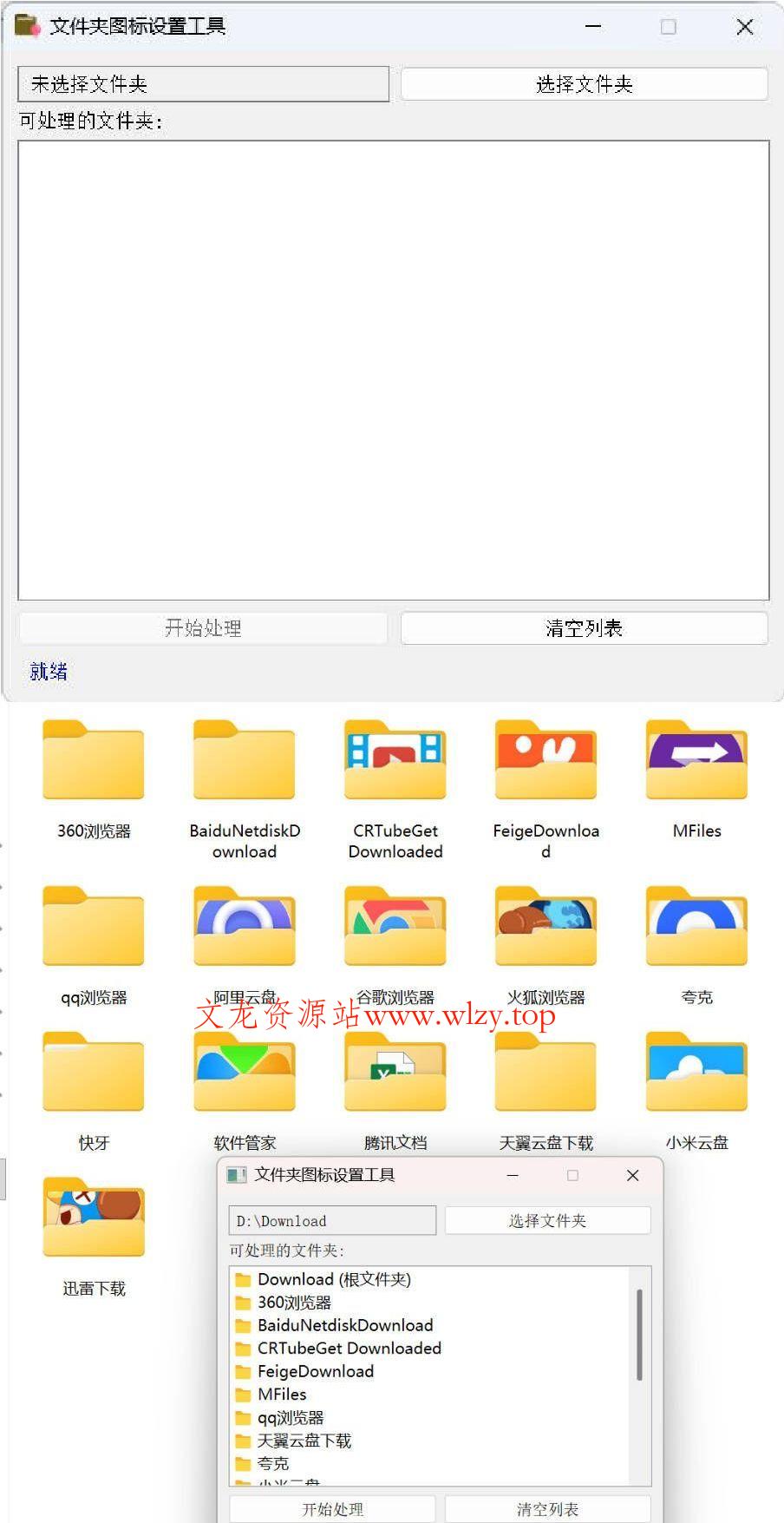Select the 天翼云盘下载 folder icon
Image resolution: width=784 pixels, height=1523 pixels.
point(546,1072)
